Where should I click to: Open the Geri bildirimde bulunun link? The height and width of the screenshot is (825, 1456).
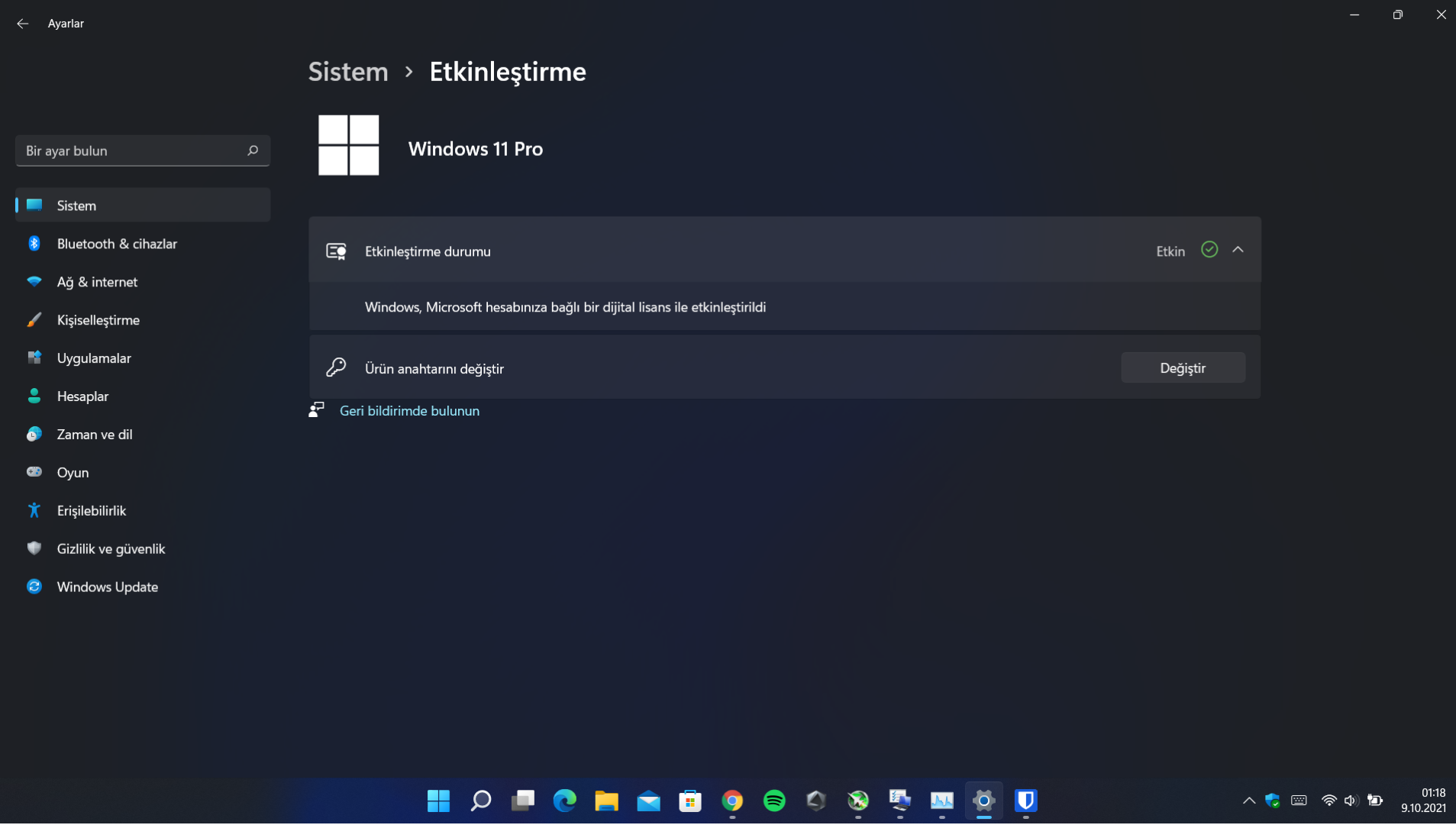coord(409,411)
